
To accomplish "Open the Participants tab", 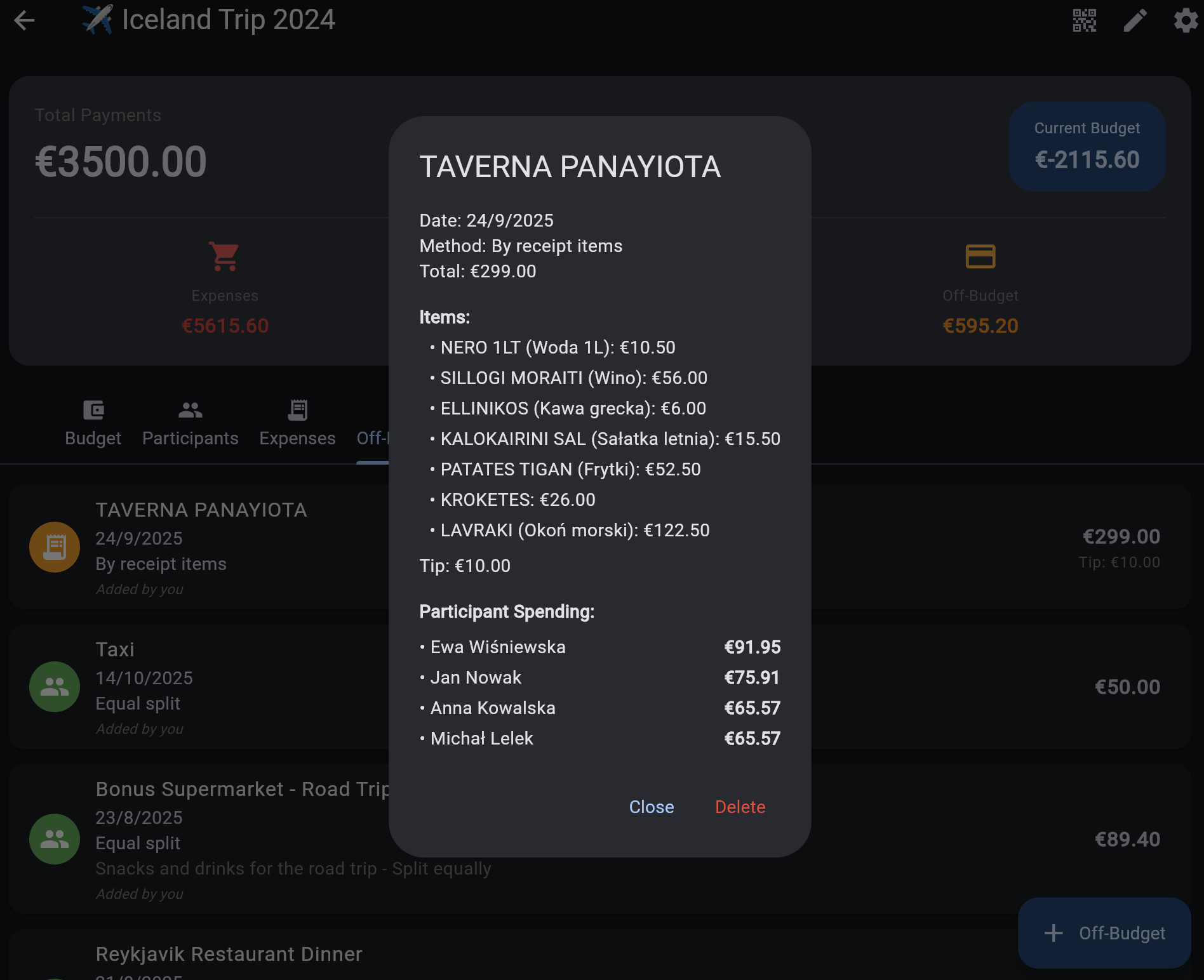I will pyautogui.click(x=190, y=423).
